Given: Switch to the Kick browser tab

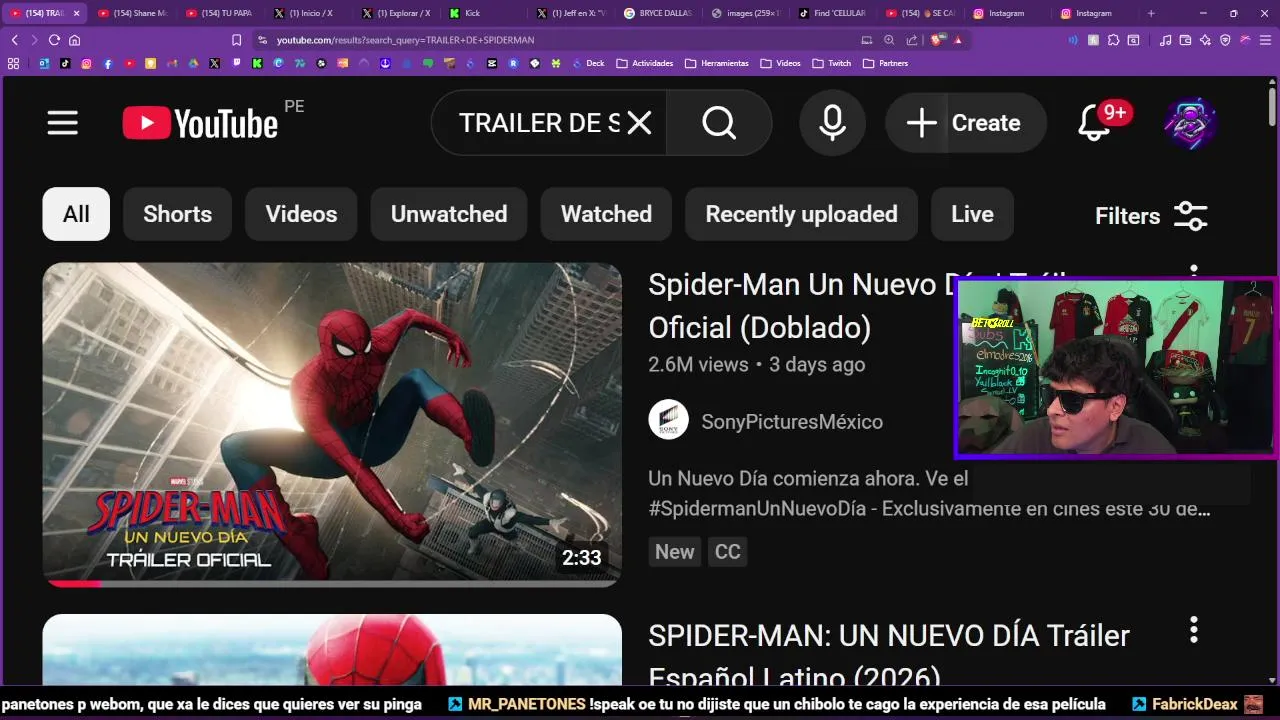Looking at the screenshot, I should 484,13.
